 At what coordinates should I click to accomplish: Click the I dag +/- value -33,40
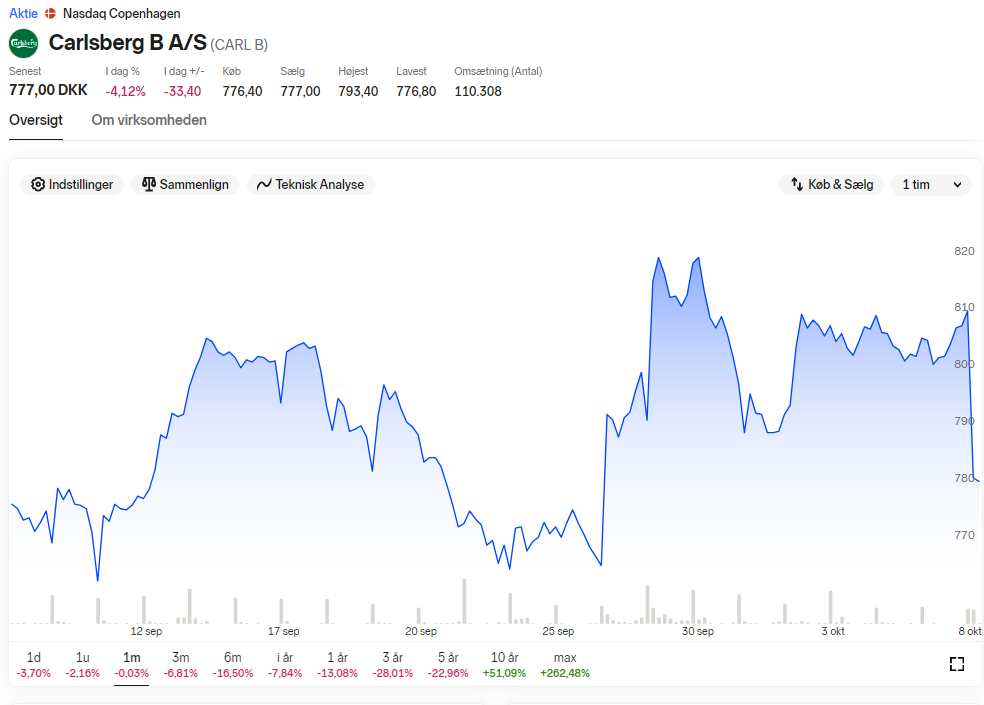coord(183,92)
